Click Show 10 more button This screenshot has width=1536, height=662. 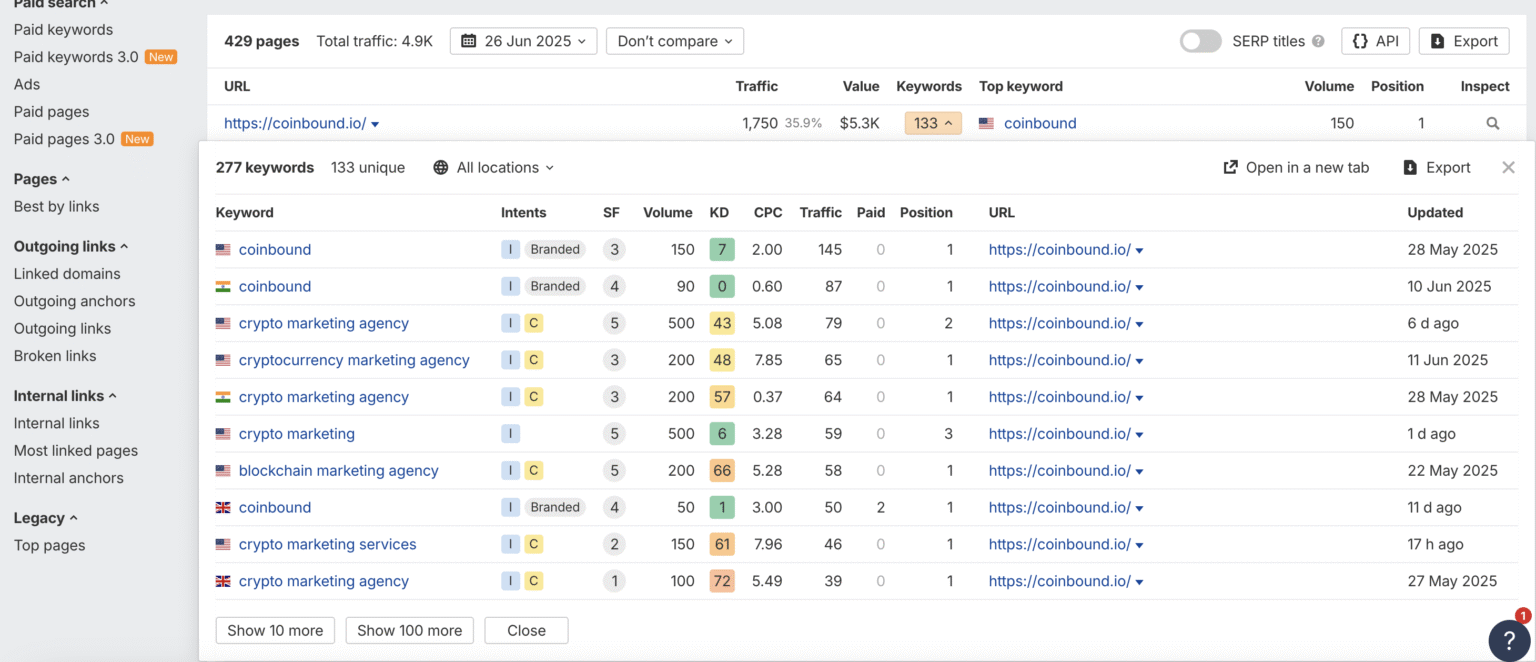275,631
